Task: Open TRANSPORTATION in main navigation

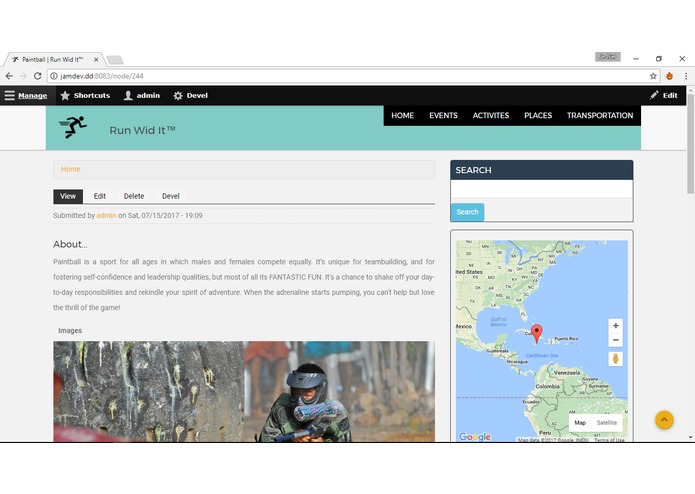Action: [x=600, y=116]
